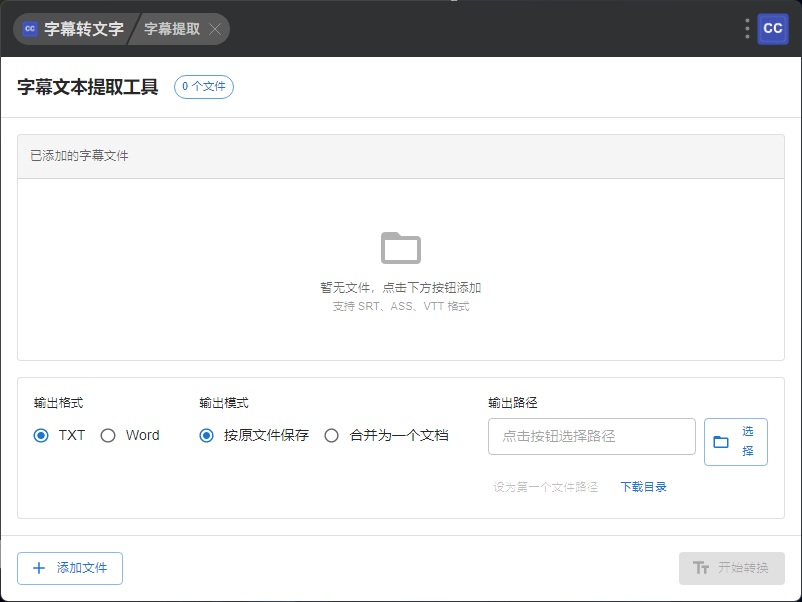Click the empty folder icon in file list
Screen dimensions: 802x602
(x=401, y=248)
